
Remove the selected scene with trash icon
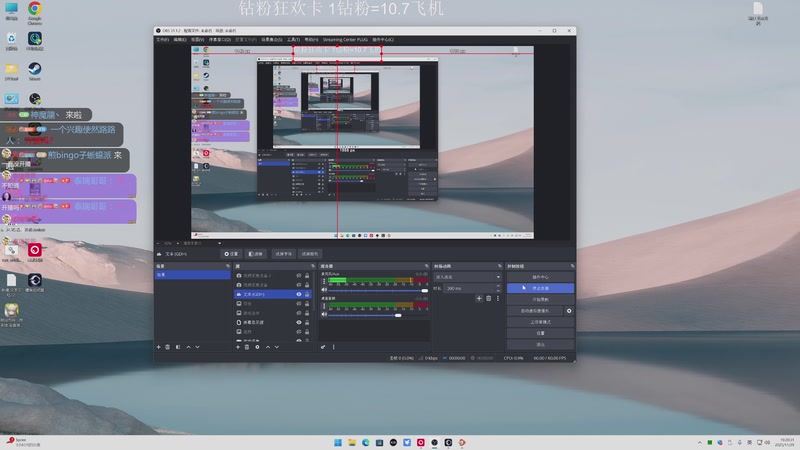pos(167,347)
